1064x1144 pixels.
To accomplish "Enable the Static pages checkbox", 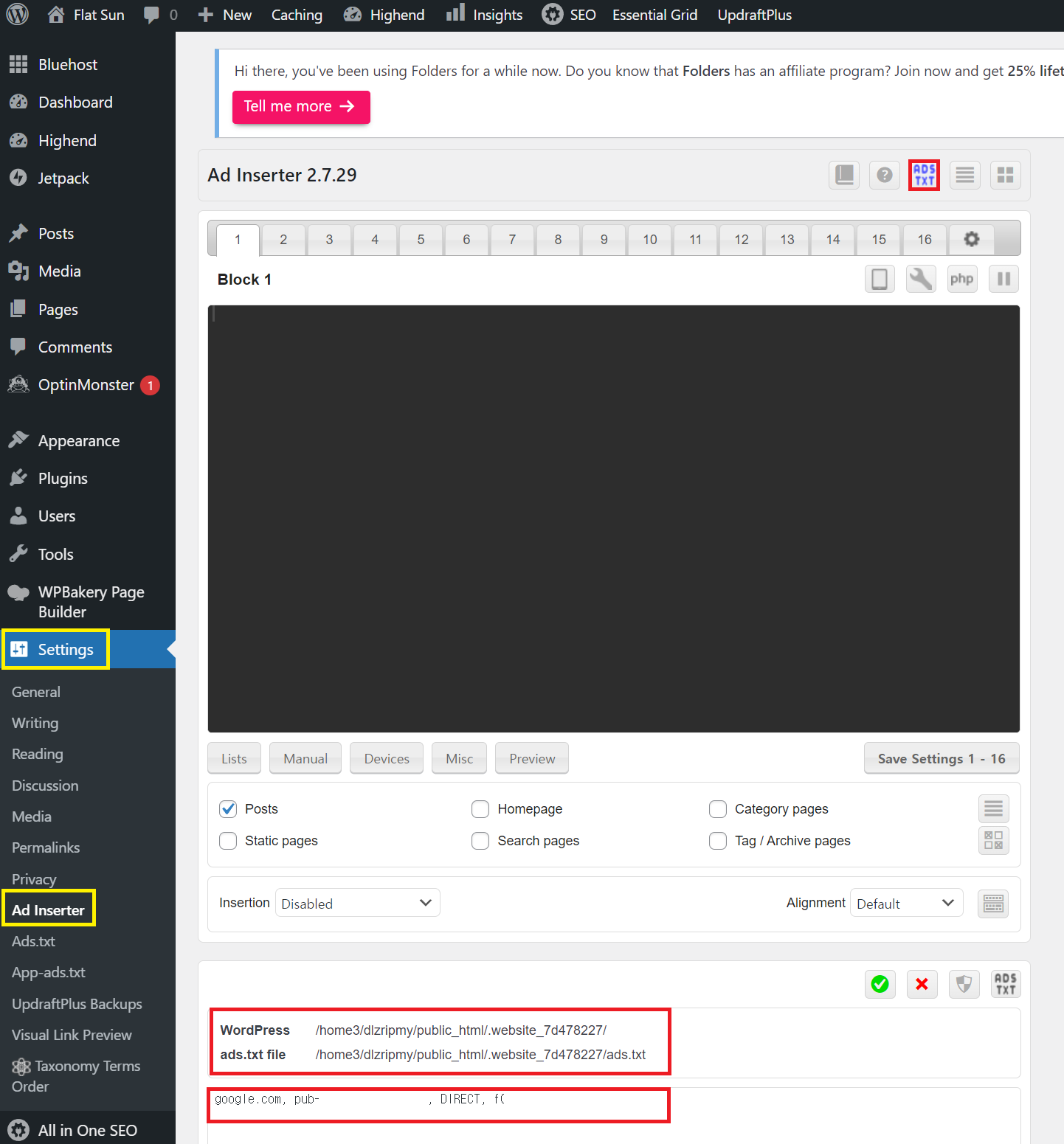I will point(228,841).
